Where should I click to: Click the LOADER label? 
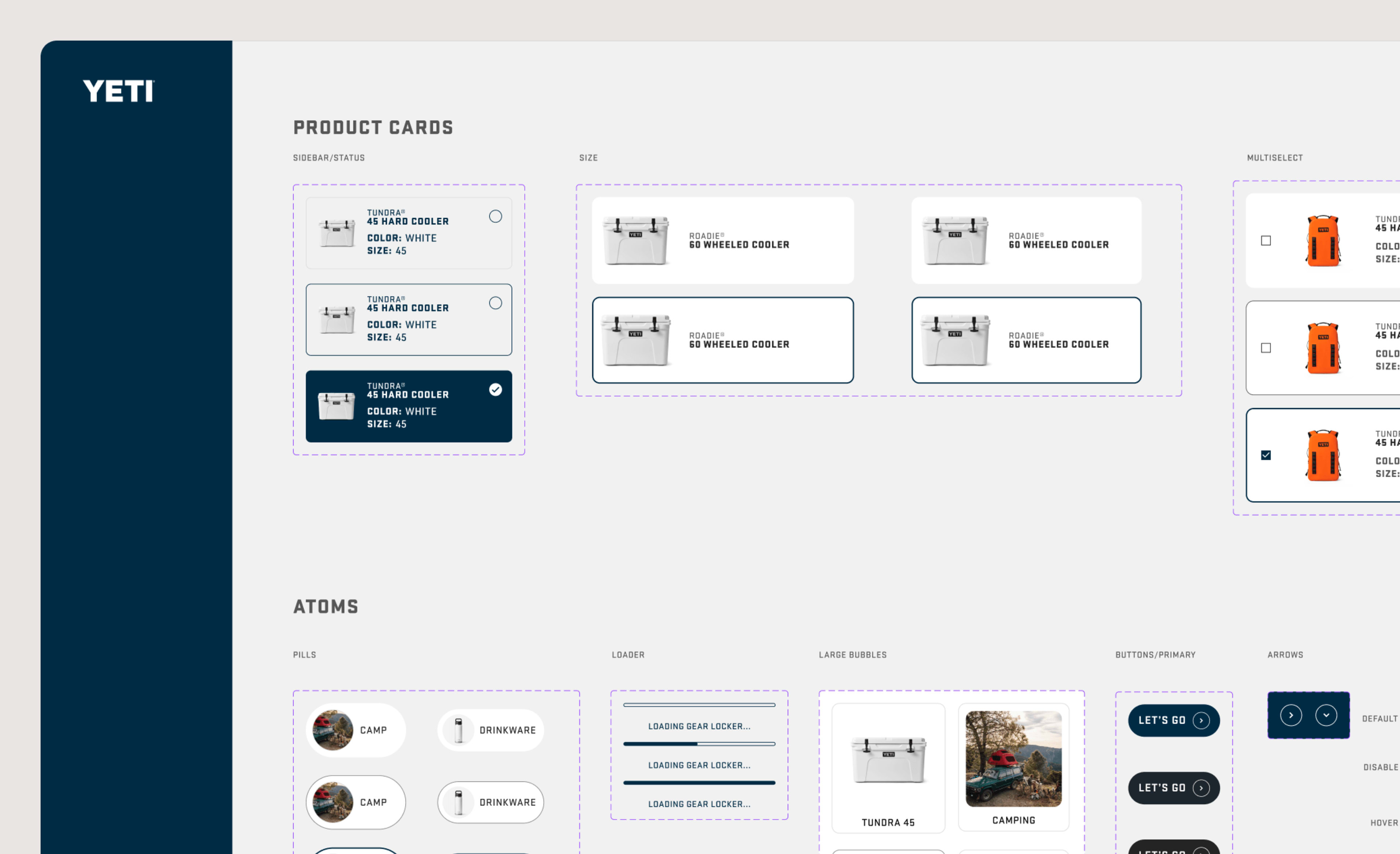(x=628, y=655)
